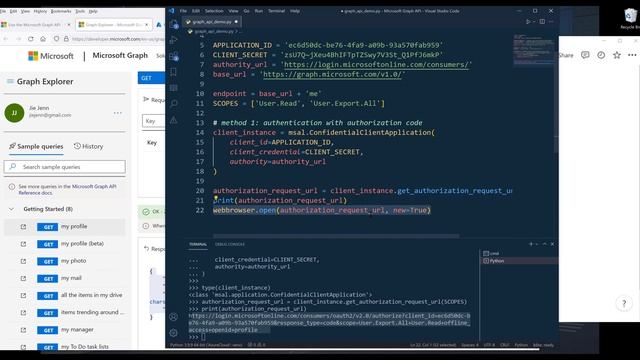
Task: Click the Firefox Home icon
Action: click(x=43, y=39)
